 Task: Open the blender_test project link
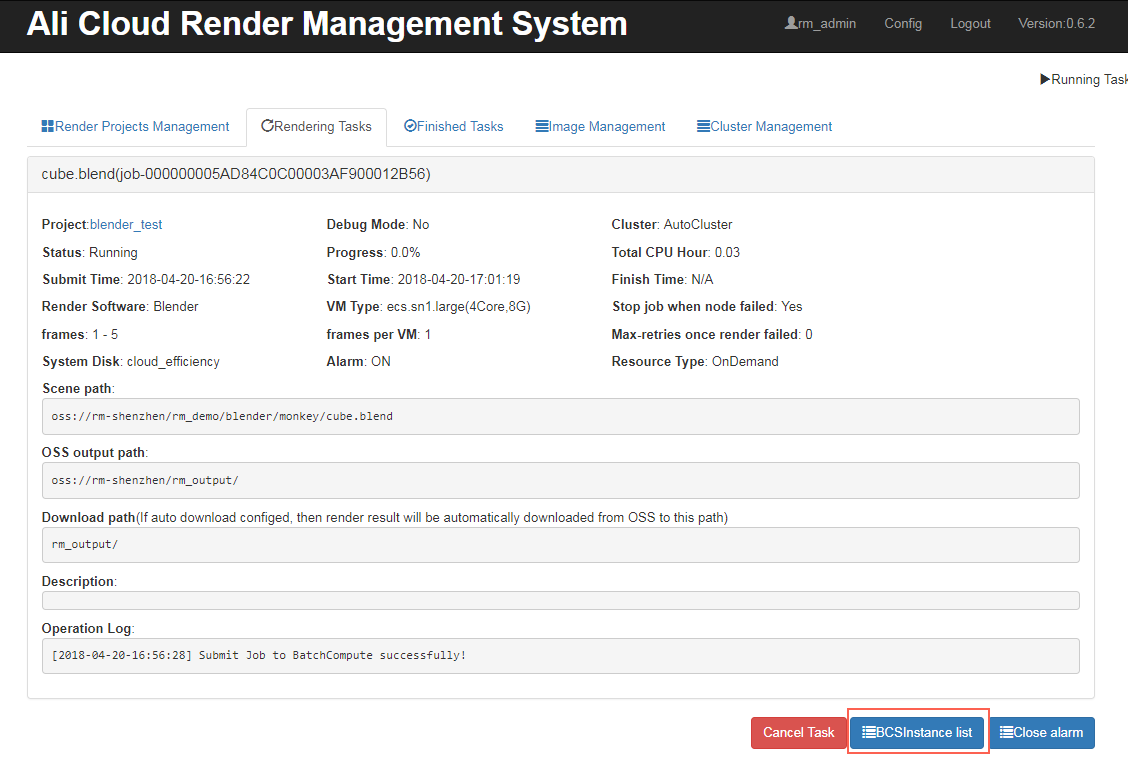[126, 225]
